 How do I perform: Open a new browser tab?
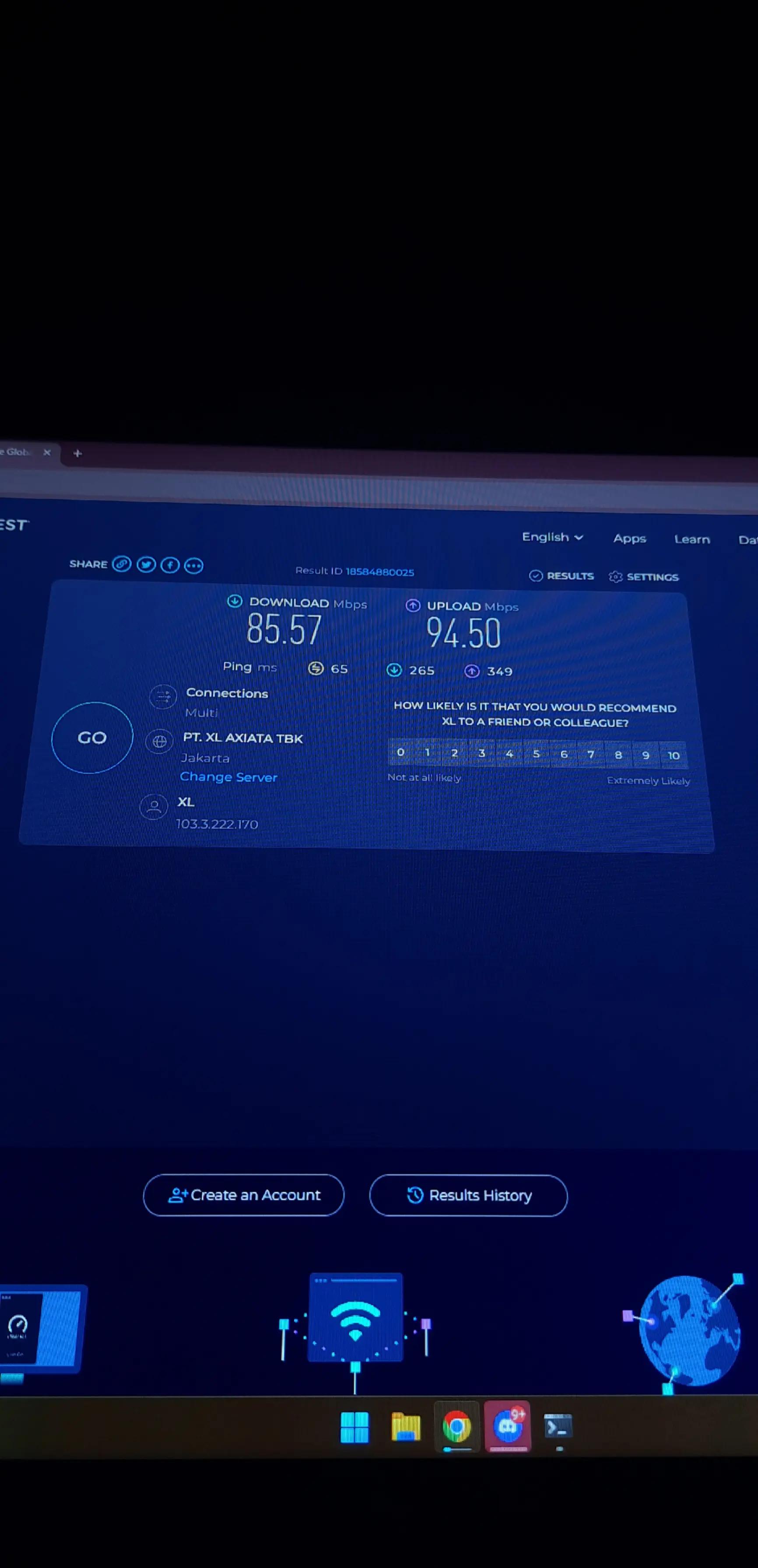[x=77, y=453]
